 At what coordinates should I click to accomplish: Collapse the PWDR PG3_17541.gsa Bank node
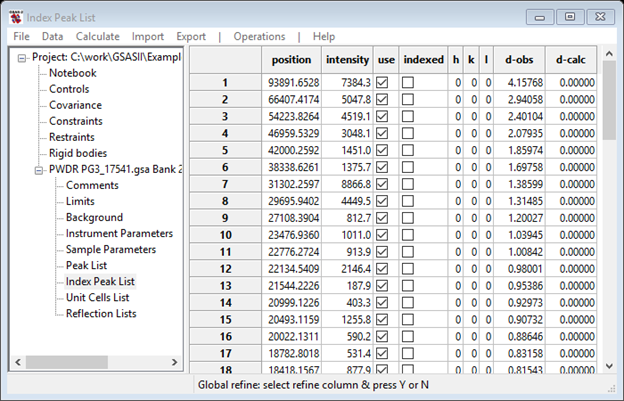tap(39, 169)
